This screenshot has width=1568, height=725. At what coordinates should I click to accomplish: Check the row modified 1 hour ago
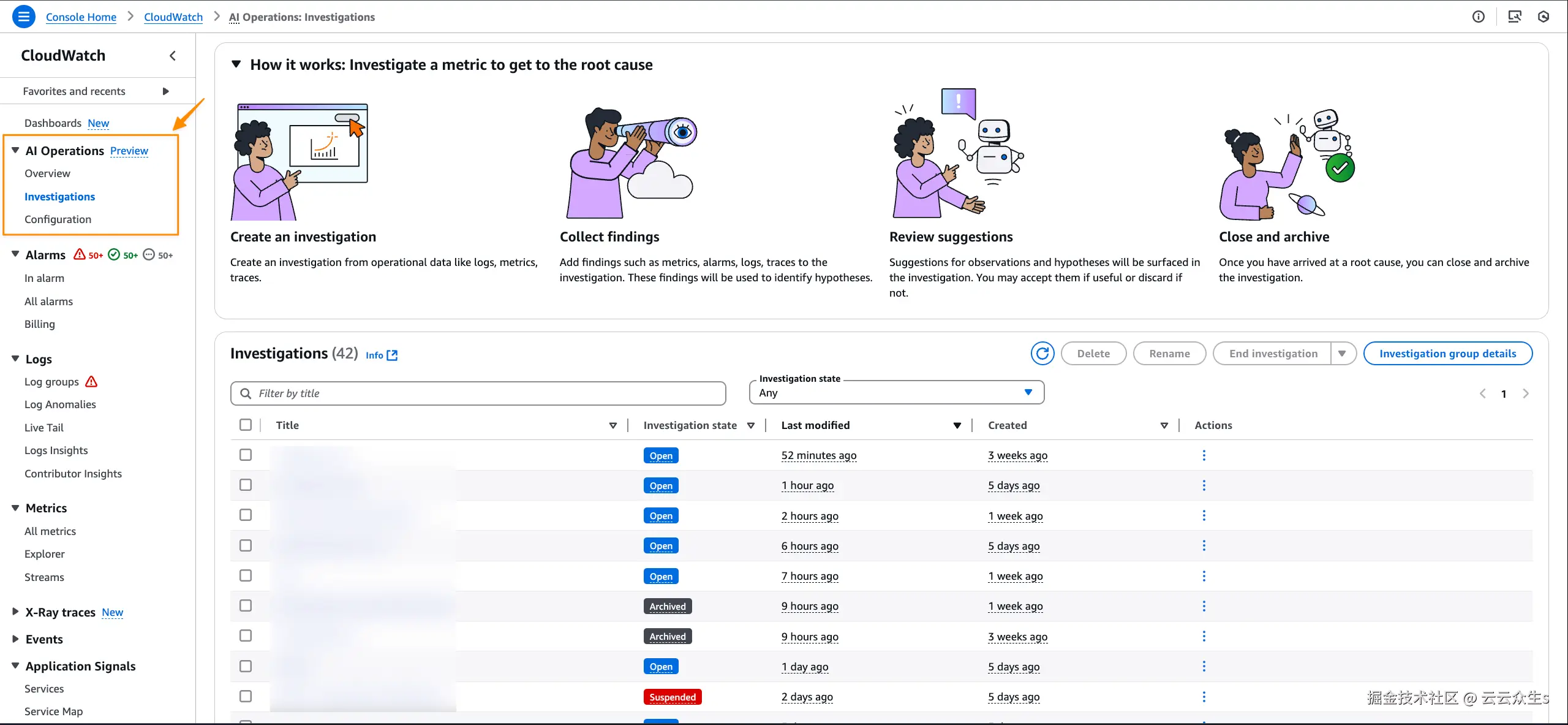click(x=246, y=485)
